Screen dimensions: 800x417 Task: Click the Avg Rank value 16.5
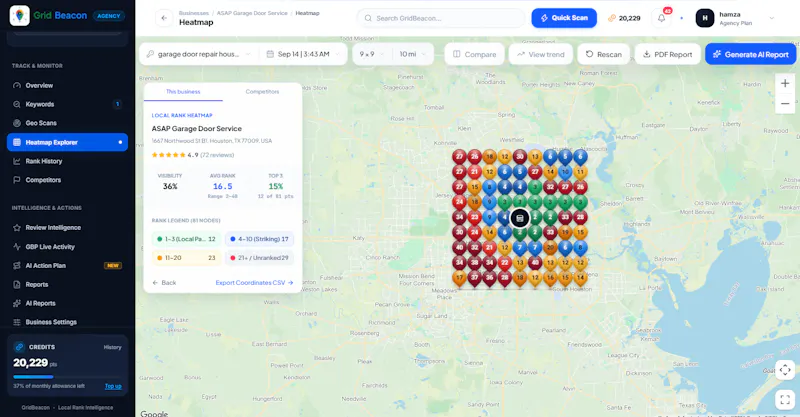click(222, 186)
